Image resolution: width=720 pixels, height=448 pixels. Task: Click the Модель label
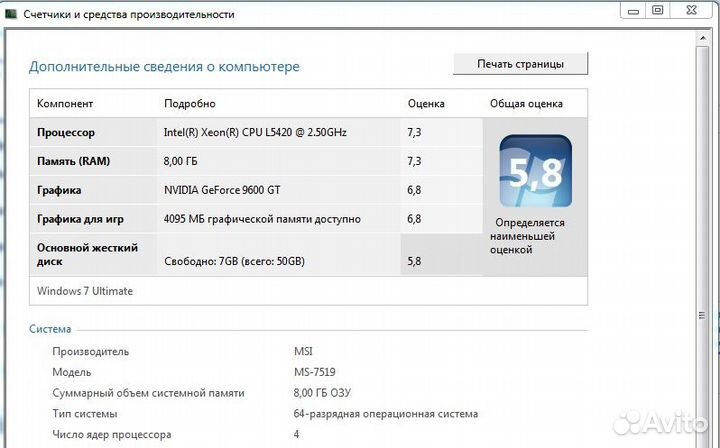[72, 372]
